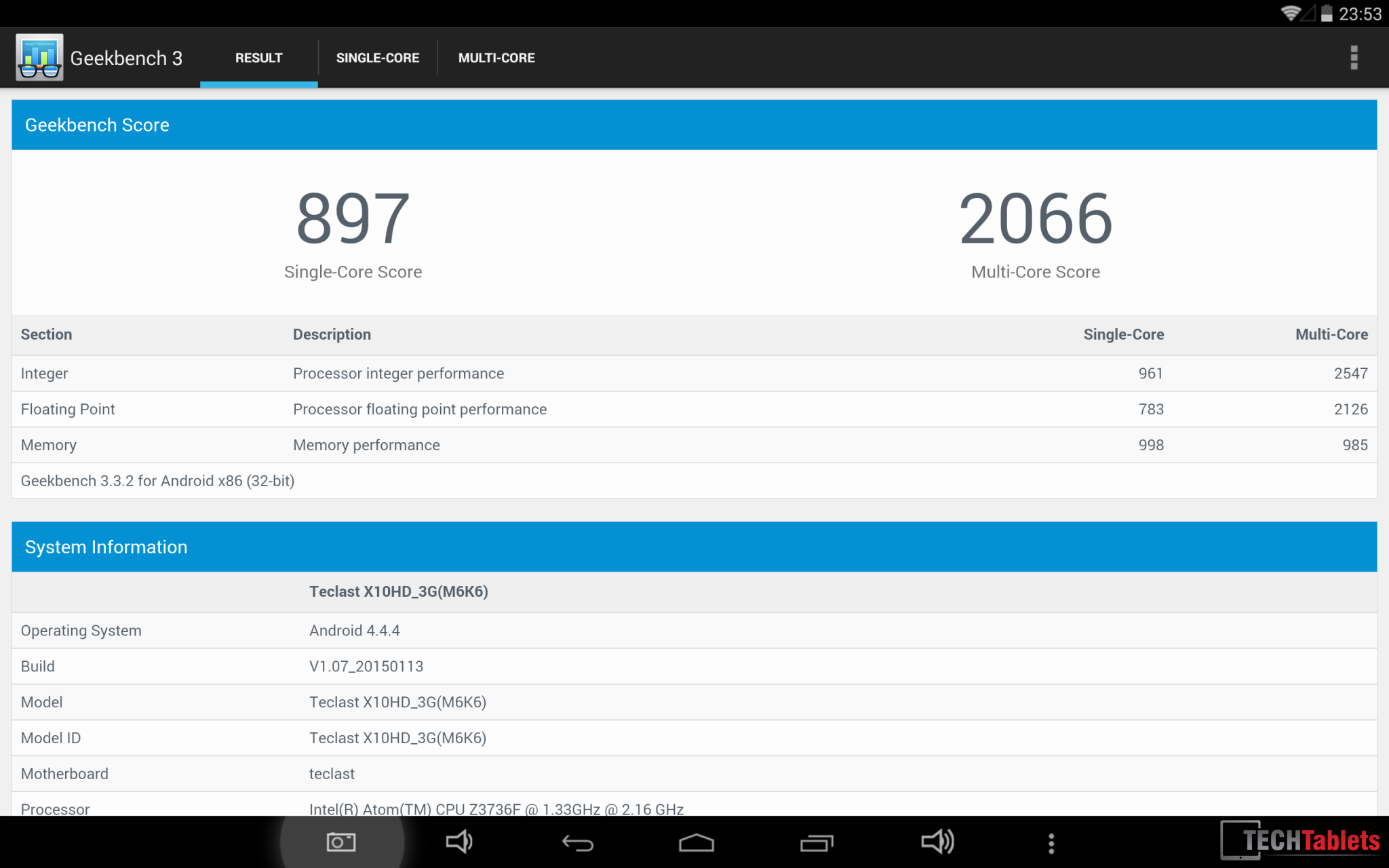Tap the Description column header
The image size is (1389, 868).
click(x=332, y=334)
